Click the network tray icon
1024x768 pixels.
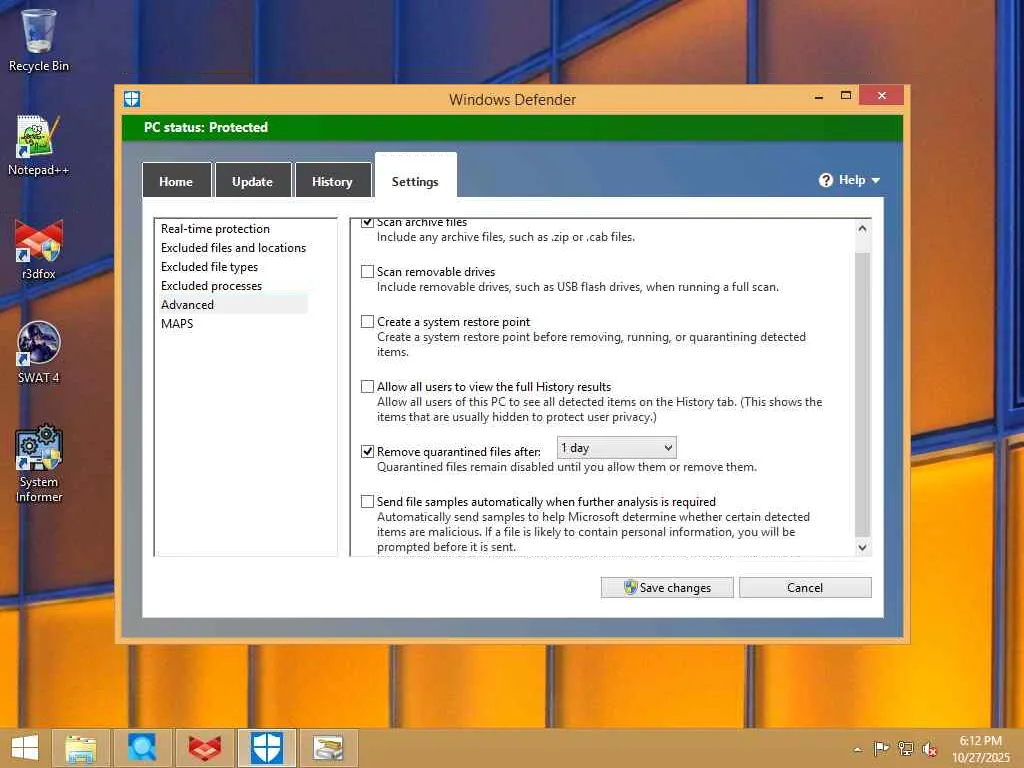coord(906,749)
